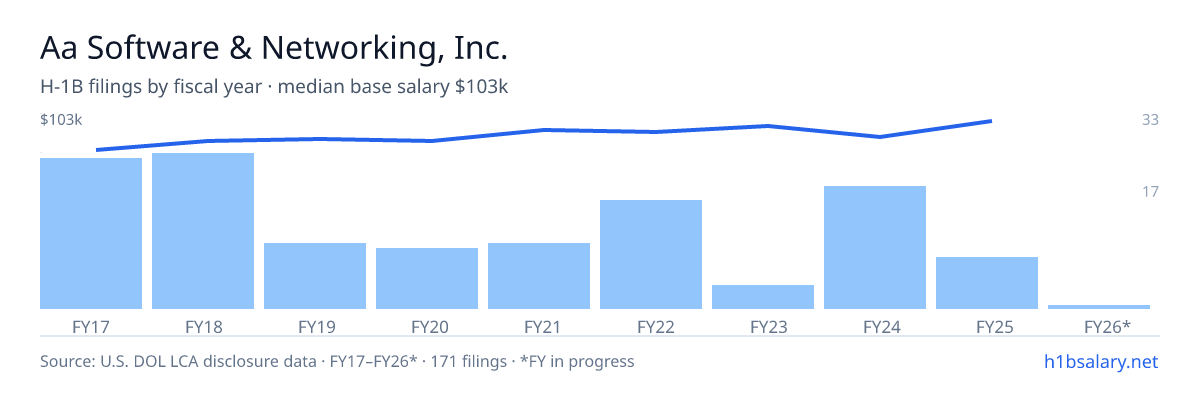
Task: Select the FY19 bar in chart
Action: click(315, 276)
